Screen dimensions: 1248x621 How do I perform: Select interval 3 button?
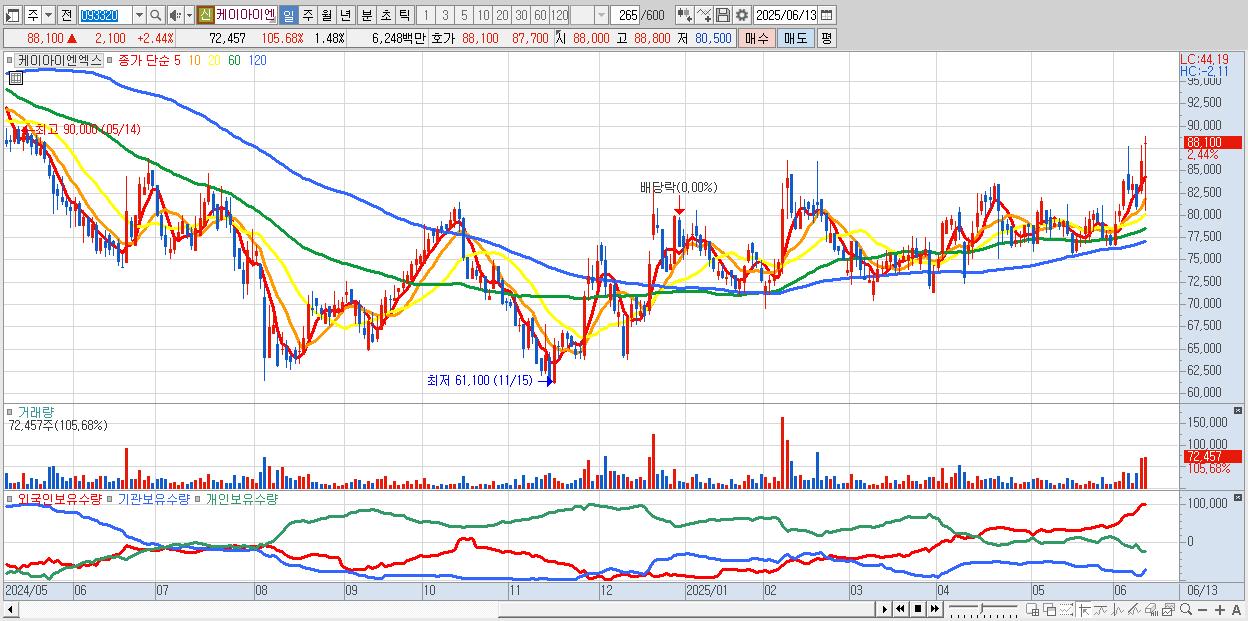(445, 15)
